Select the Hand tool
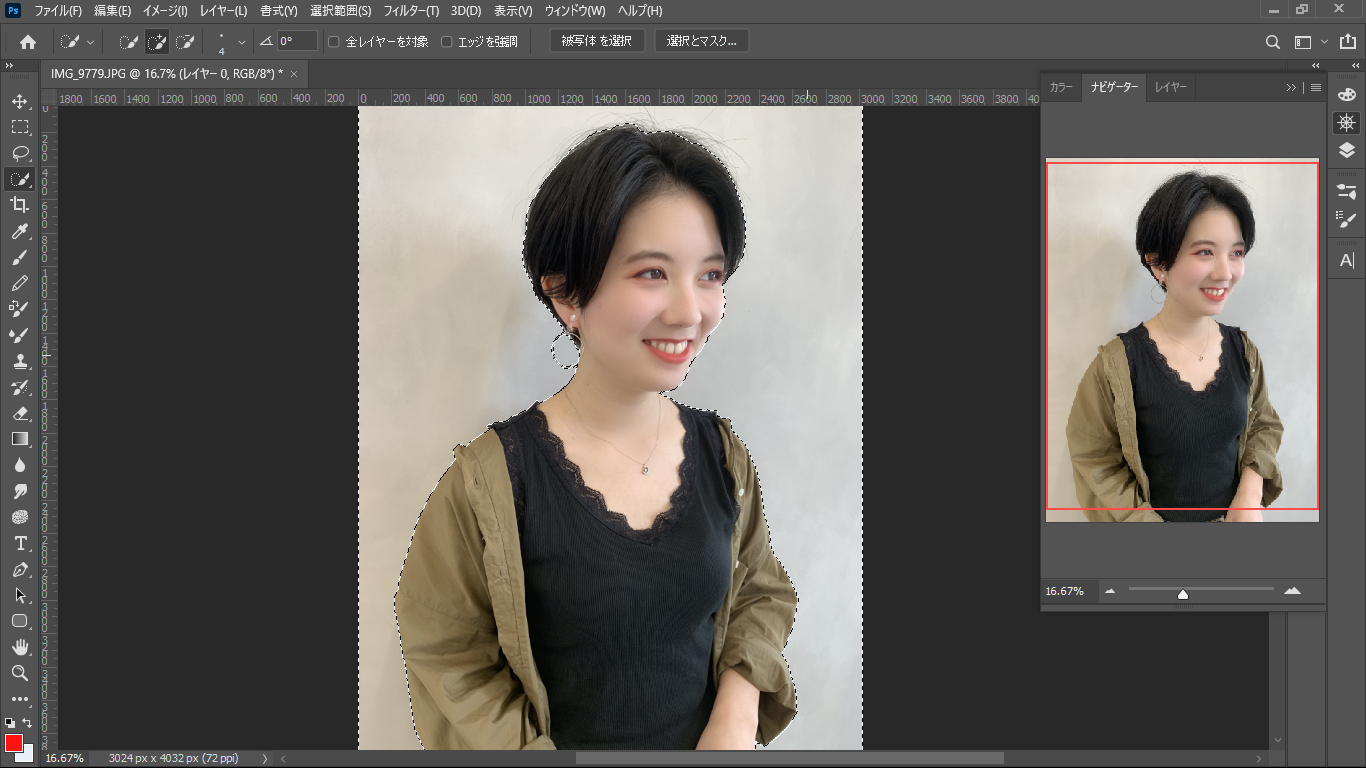This screenshot has height=768, width=1366. 19,647
